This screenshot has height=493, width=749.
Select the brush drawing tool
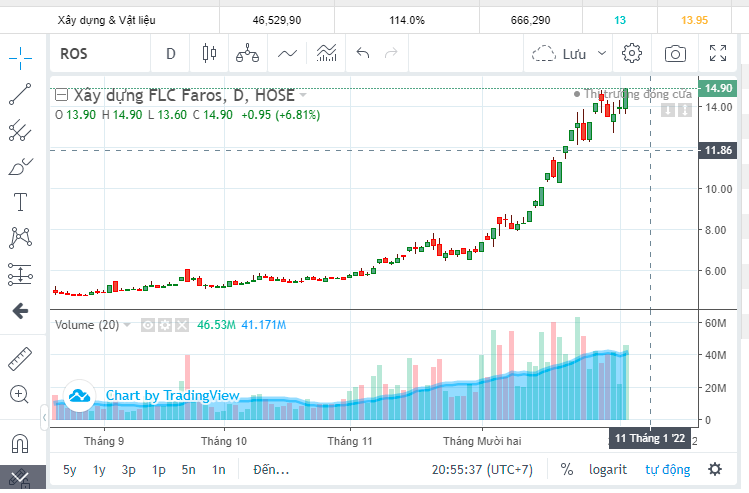tap(20, 167)
